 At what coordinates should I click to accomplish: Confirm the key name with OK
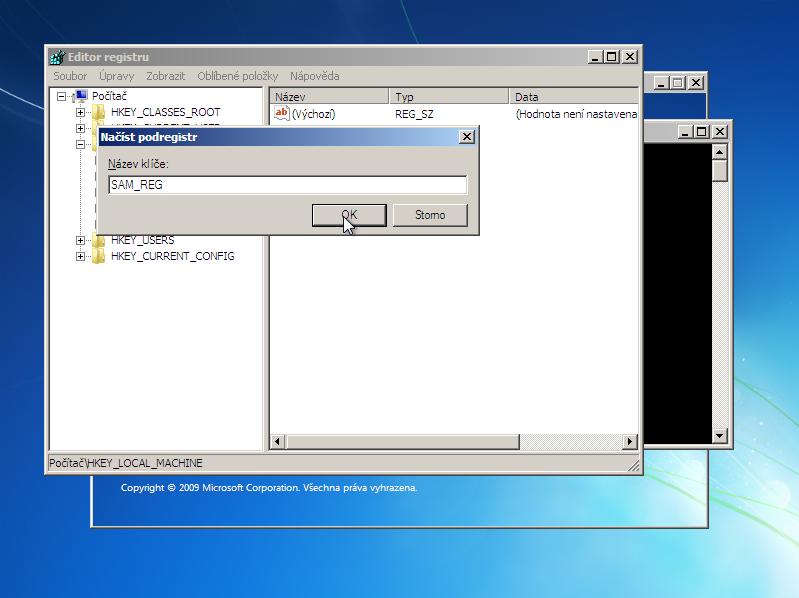point(349,215)
